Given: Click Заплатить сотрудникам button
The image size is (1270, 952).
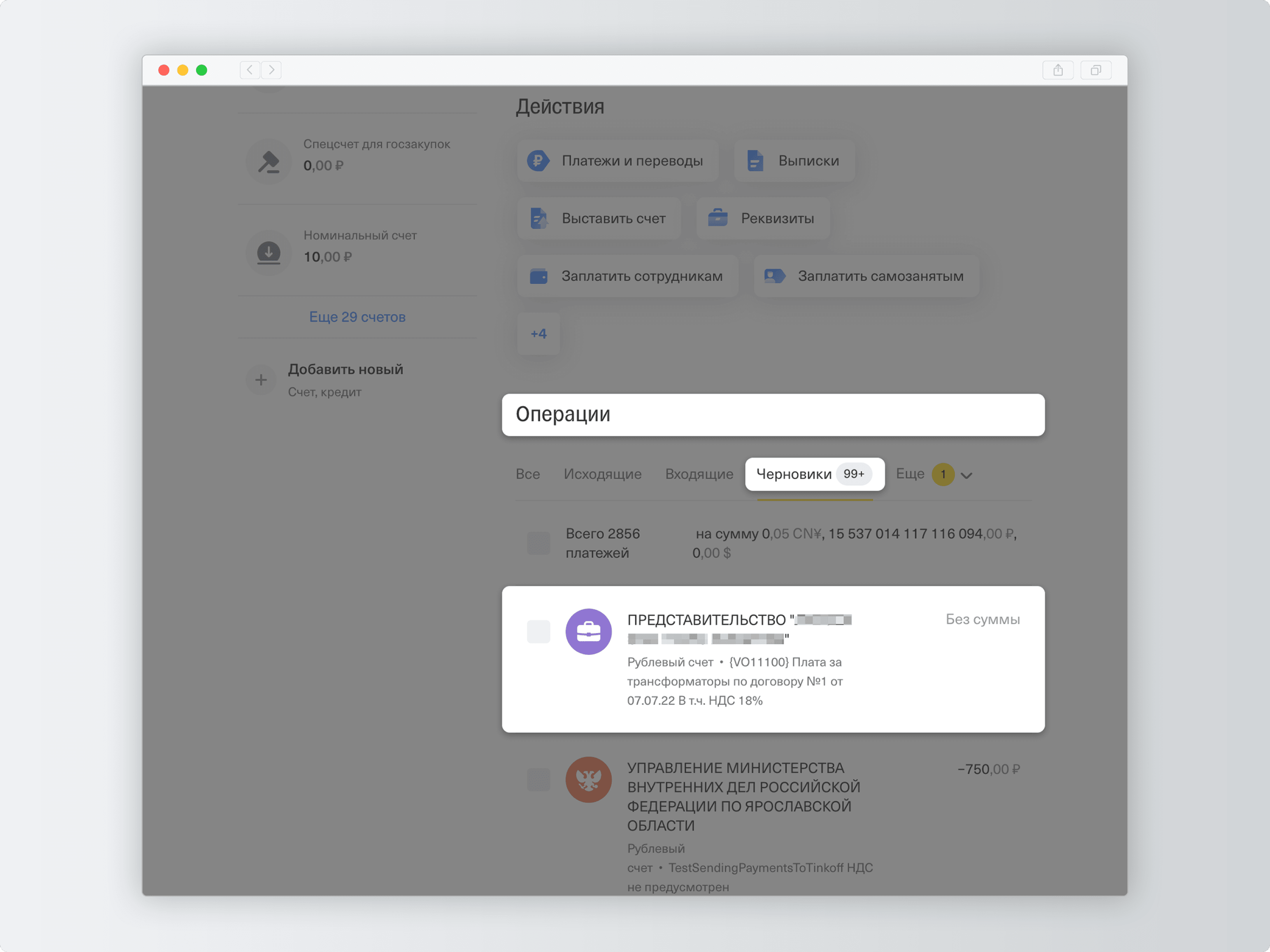Looking at the screenshot, I should [x=628, y=276].
